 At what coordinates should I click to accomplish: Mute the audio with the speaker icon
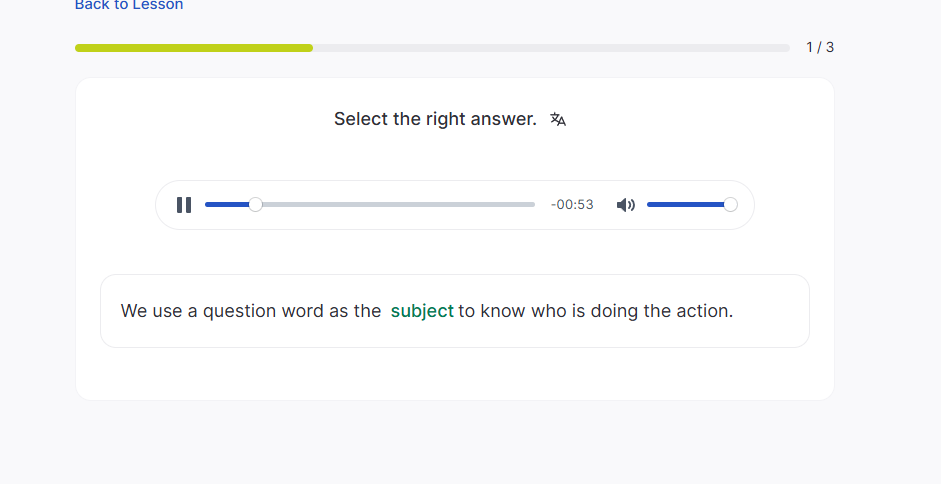pyautogui.click(x=626, y=205)
